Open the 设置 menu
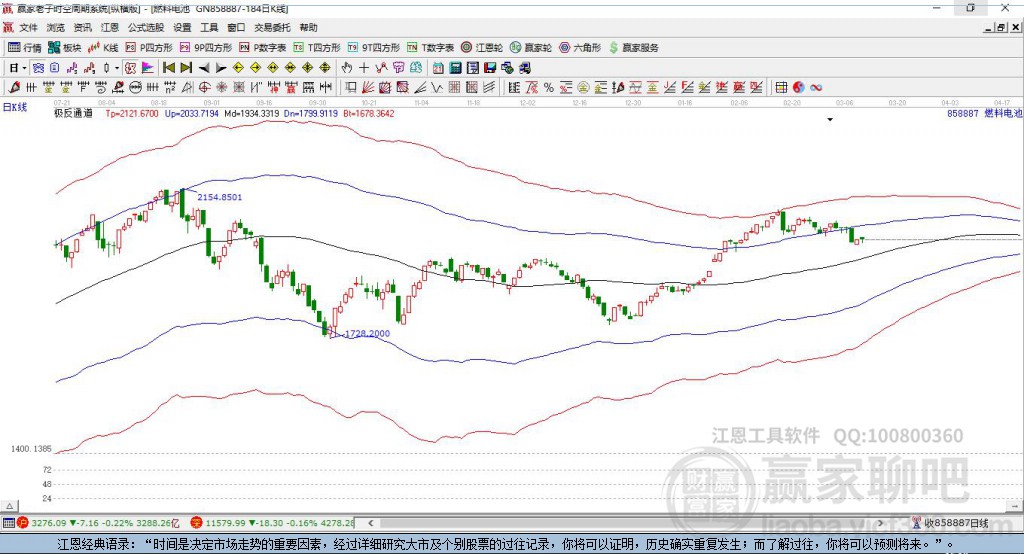Image resolution: width=1024 pixels, height=554 pixels. [x=182, y=27]
